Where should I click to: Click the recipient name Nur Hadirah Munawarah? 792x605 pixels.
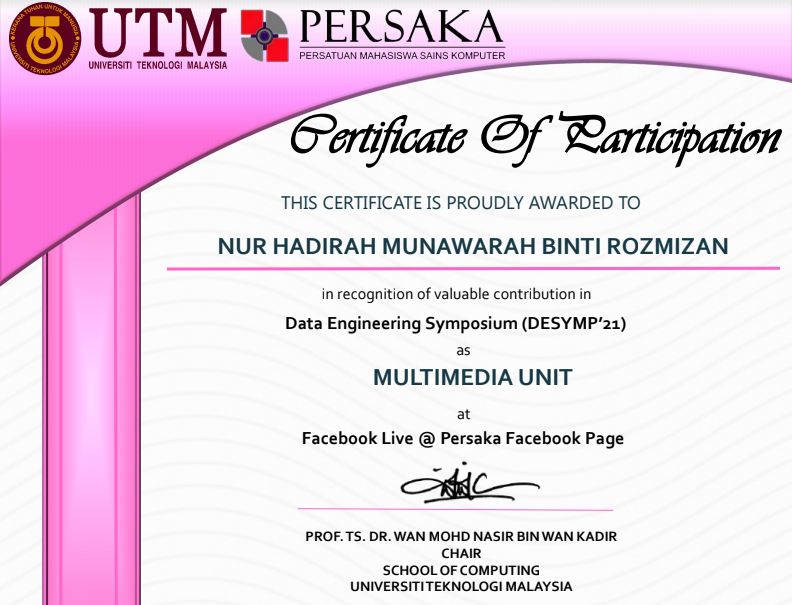[x=473, y=246]
